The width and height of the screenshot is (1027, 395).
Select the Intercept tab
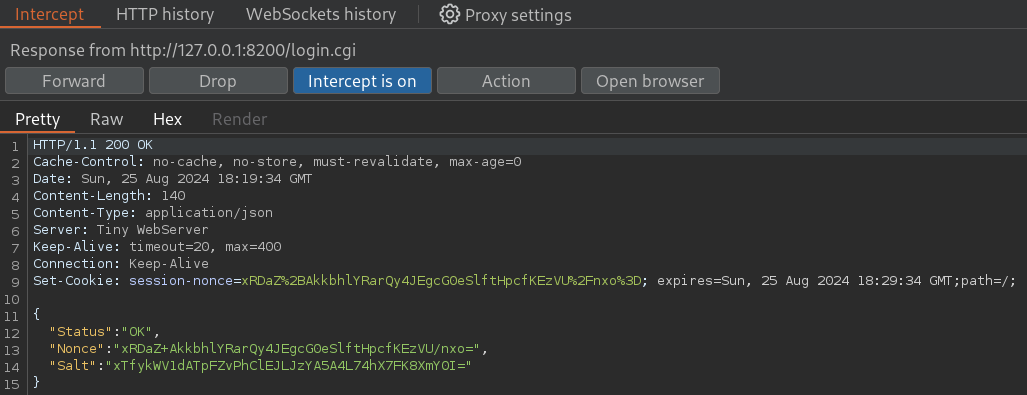pos(50,14)
